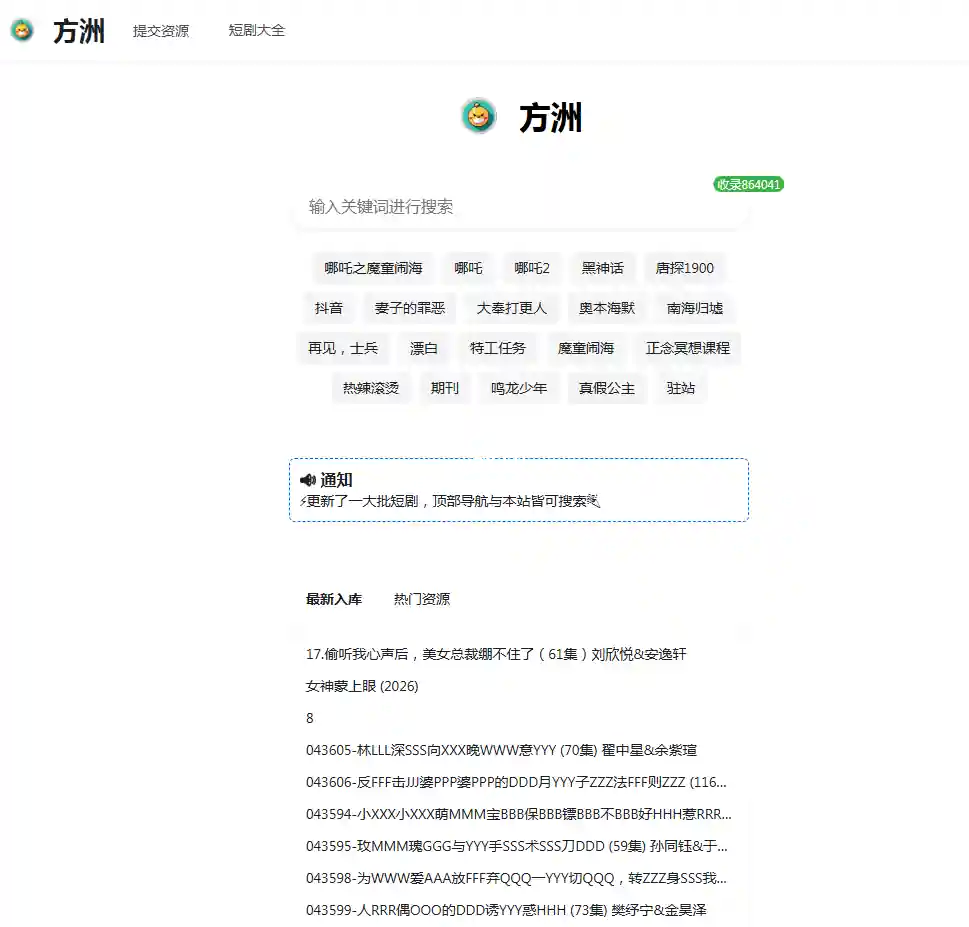Choose the 黑神话 hot keyword tag
The height and width of the screenshot is (927, 969).
(x=602, y=268)
